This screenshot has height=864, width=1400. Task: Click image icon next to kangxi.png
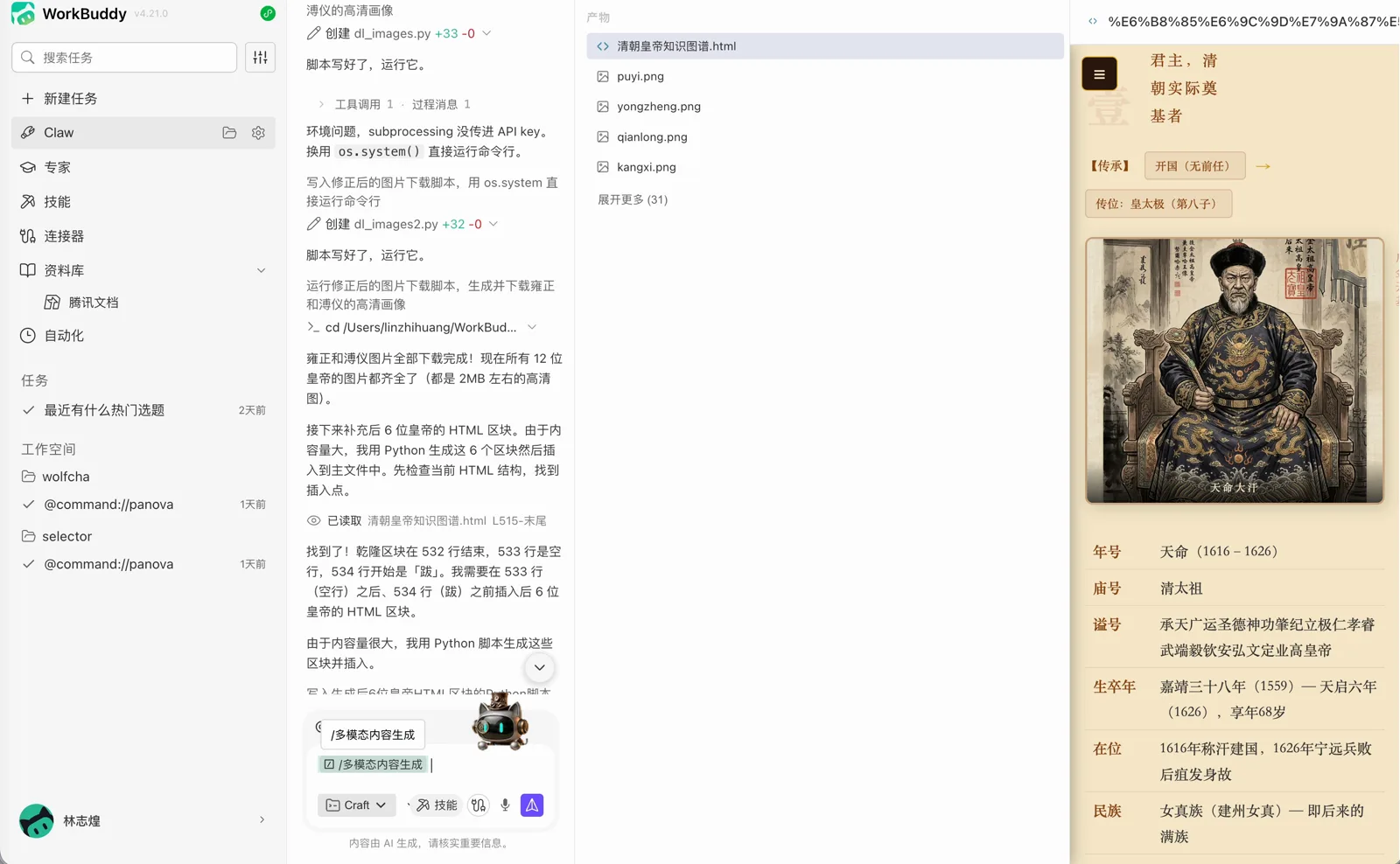pyautogui.click(x=603, y=167)
